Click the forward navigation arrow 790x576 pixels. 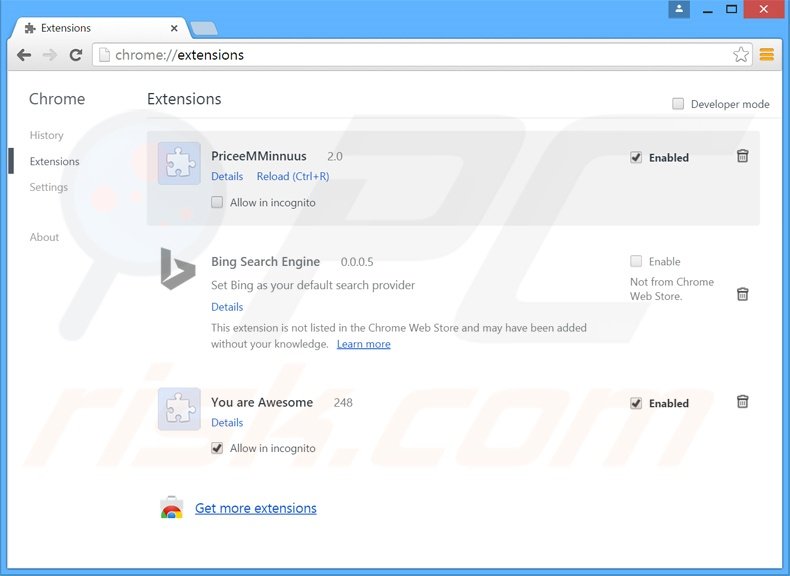point(49,55)
